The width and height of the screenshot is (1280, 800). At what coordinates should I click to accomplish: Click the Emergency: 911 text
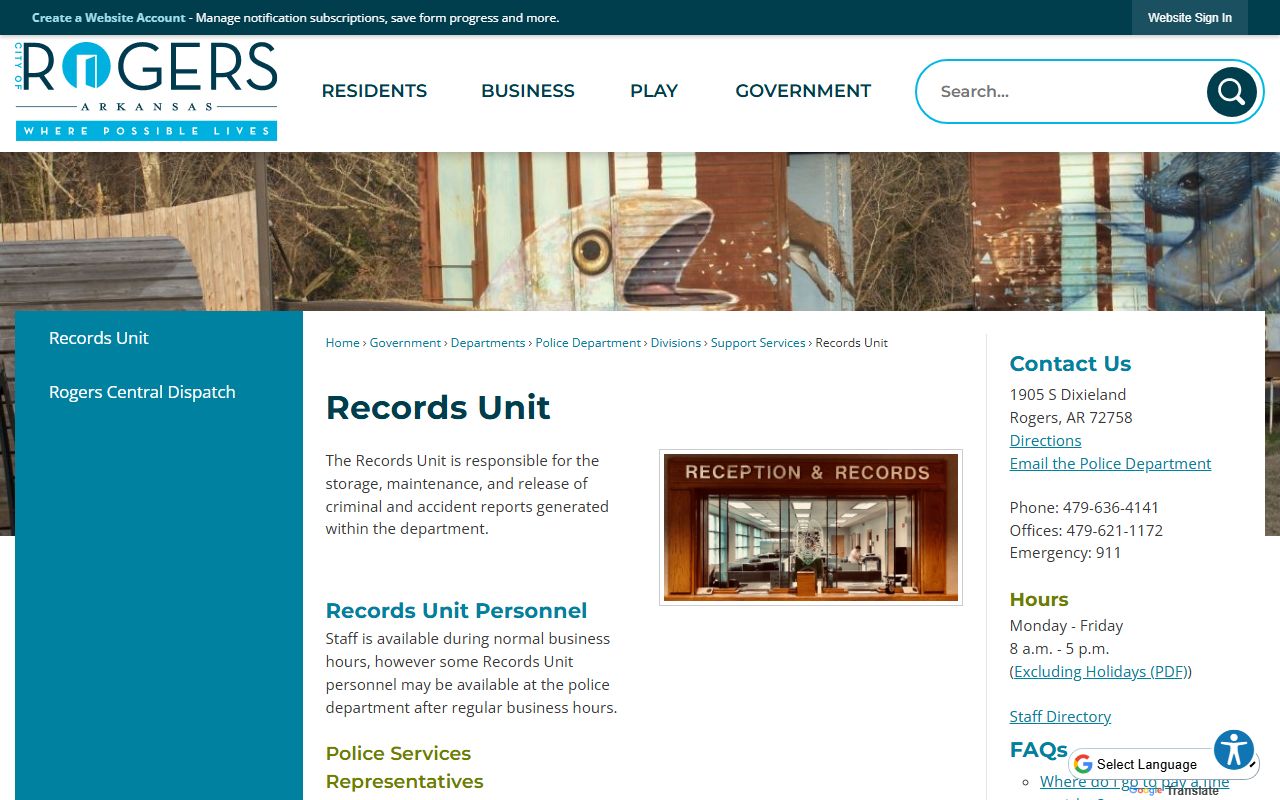(1065, 552)
